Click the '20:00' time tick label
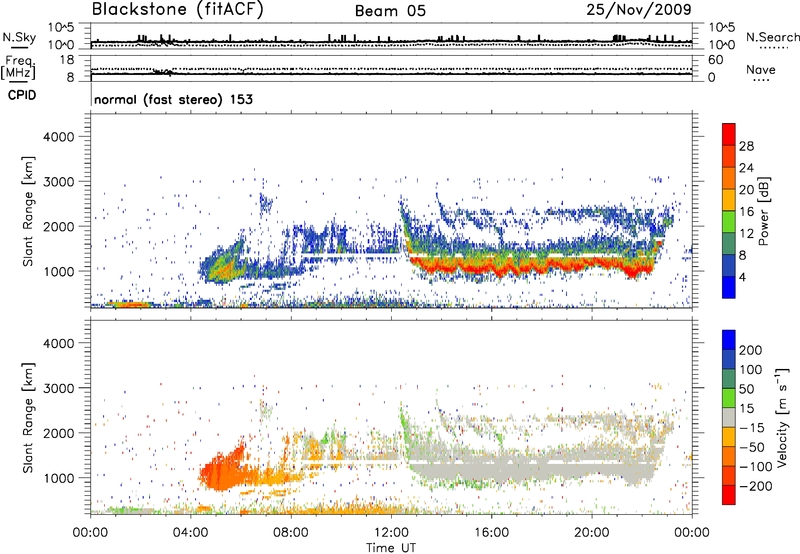Viewport: 800px width, 554px height. pyautogui.click(x=591, y=533)
